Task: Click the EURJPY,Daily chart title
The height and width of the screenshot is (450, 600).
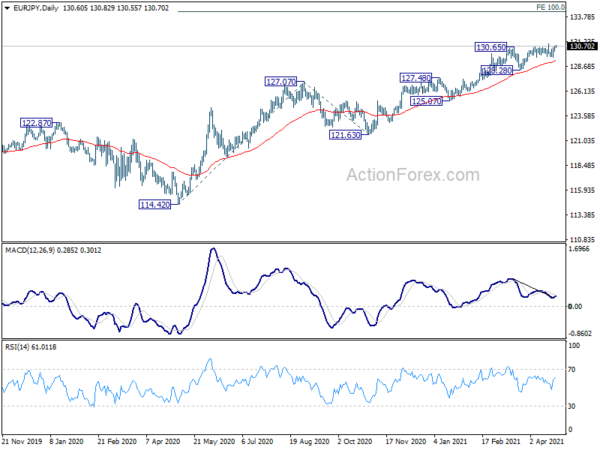Action: click(x=36, y=8)
